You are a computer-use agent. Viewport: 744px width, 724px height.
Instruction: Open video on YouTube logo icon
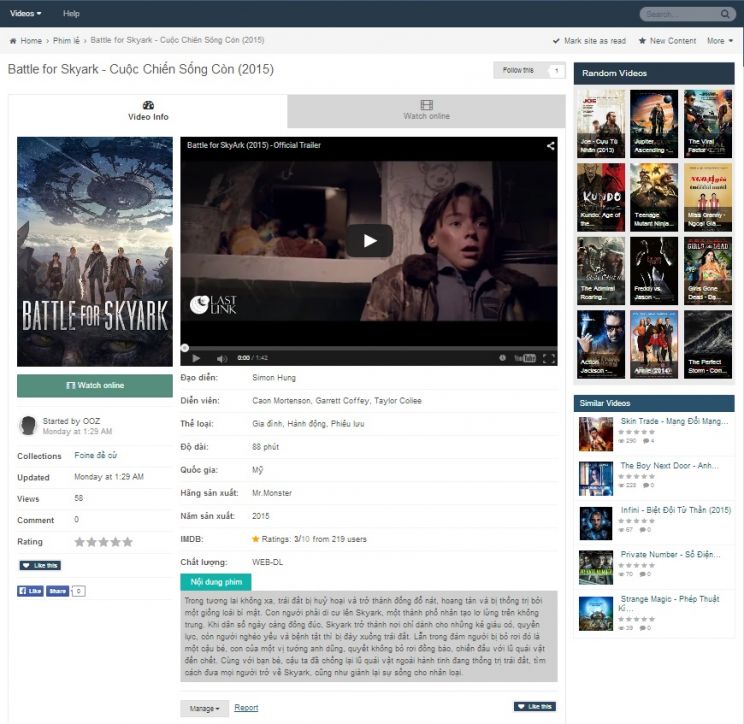pyautogui.click(x=525, y=358)
